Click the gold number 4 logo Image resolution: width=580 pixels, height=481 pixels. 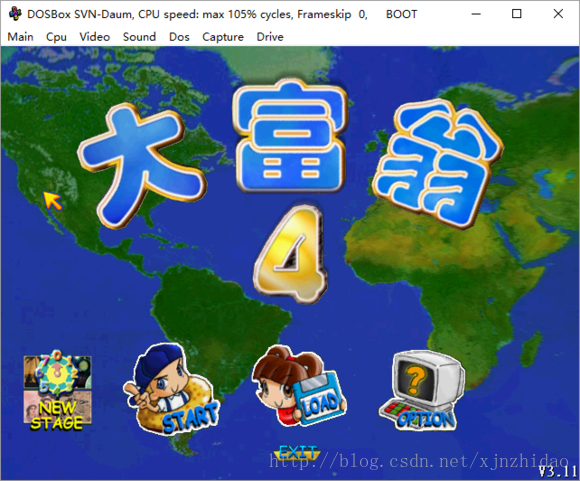[x=291, y=255]
